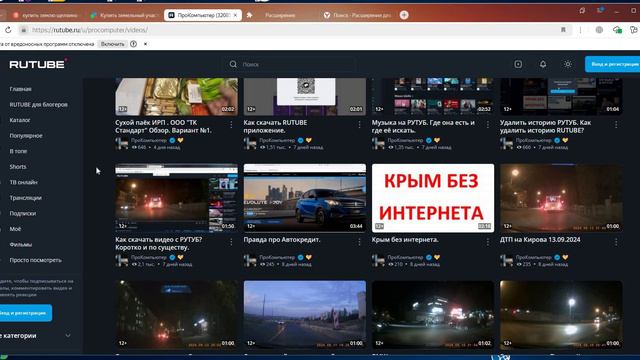Open Подписки in the sidebar

22,213
